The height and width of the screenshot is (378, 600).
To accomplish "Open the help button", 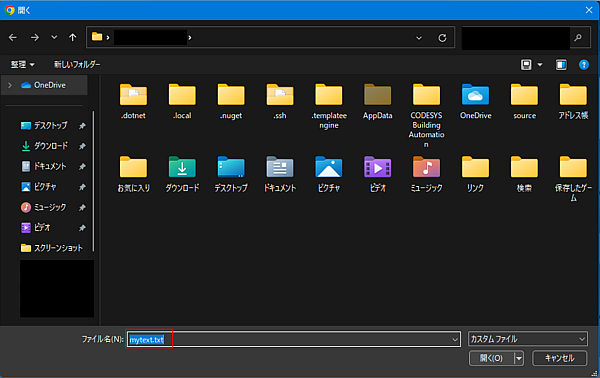I will (x=584, y=65).
